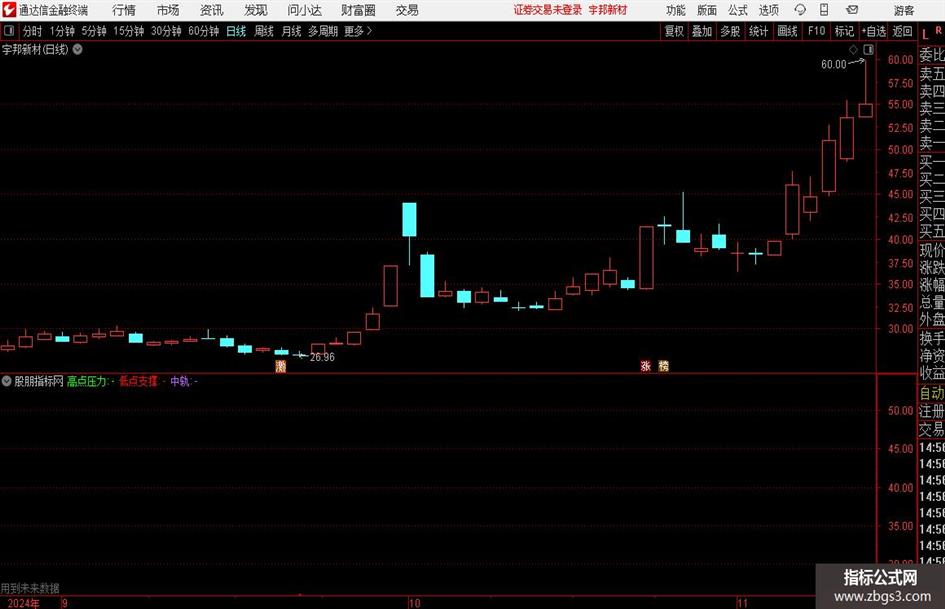Switch to the 分时 chart tab
The image size is (945, 609).
(32, 31)
